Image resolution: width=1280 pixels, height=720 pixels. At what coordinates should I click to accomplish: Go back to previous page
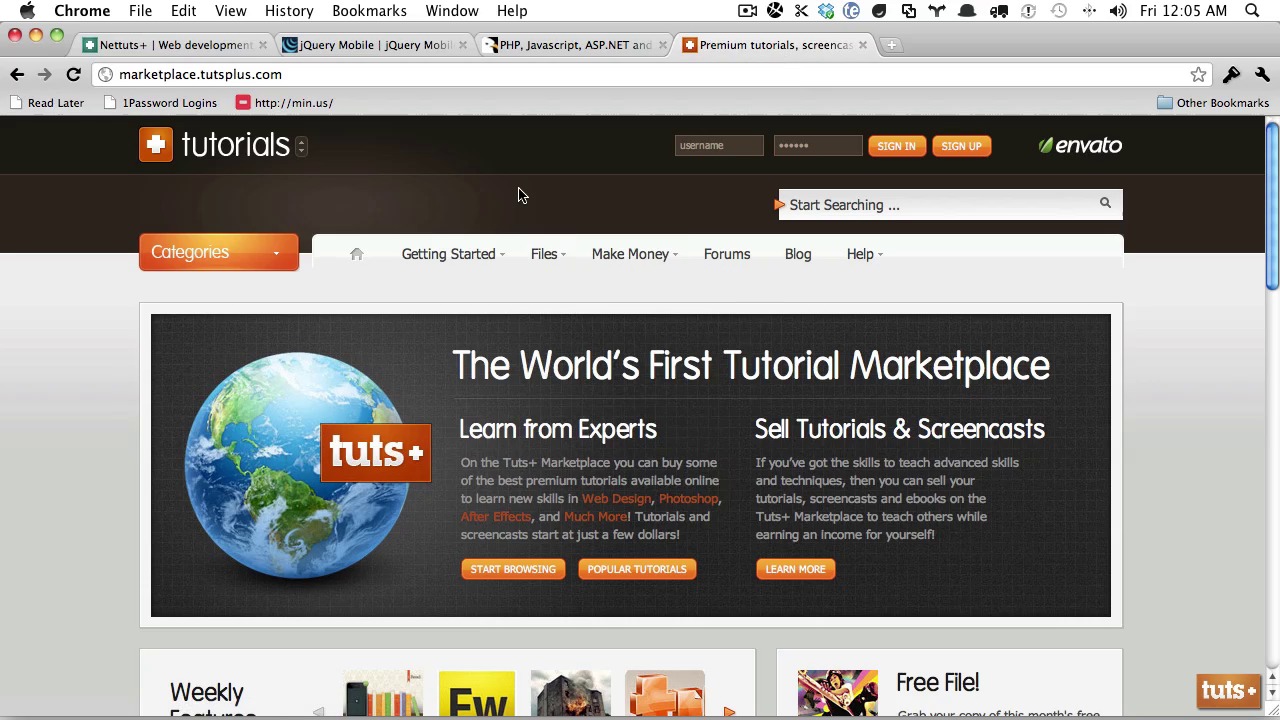pos(17,74)
